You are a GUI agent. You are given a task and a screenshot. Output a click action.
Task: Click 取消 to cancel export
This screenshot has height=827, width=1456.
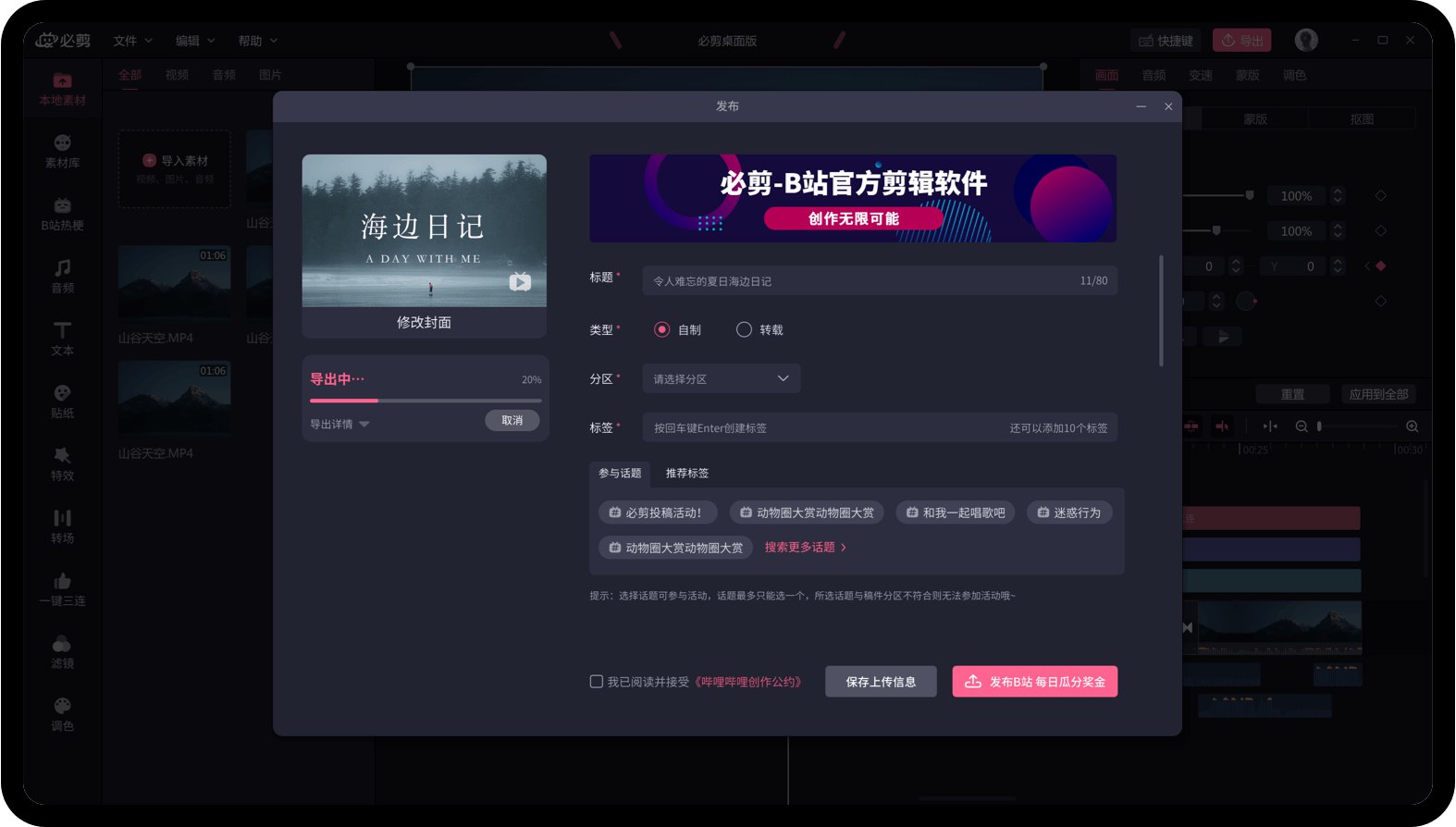click(x=512, y=420)
